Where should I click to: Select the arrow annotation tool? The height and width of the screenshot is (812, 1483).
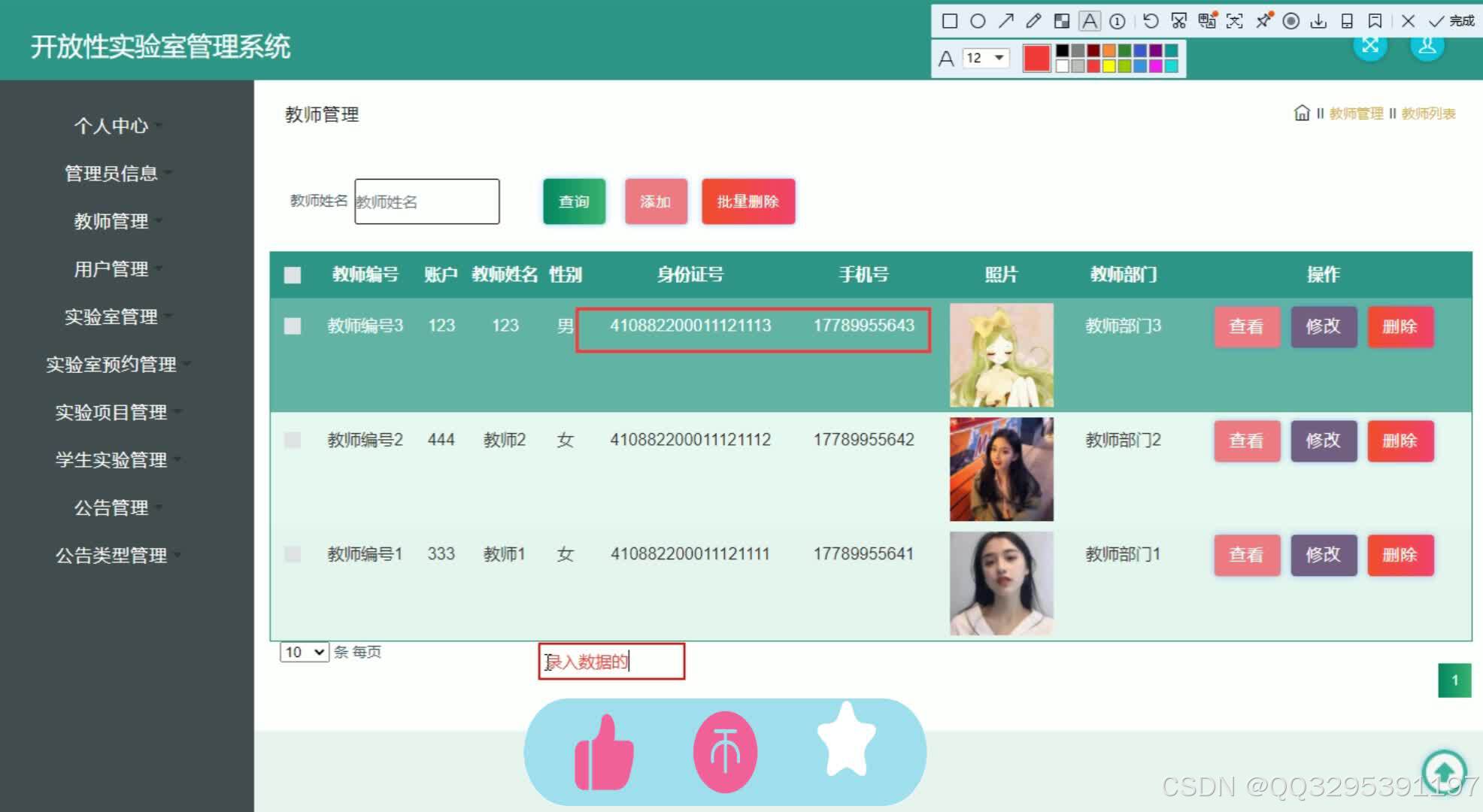point(1006,21)
